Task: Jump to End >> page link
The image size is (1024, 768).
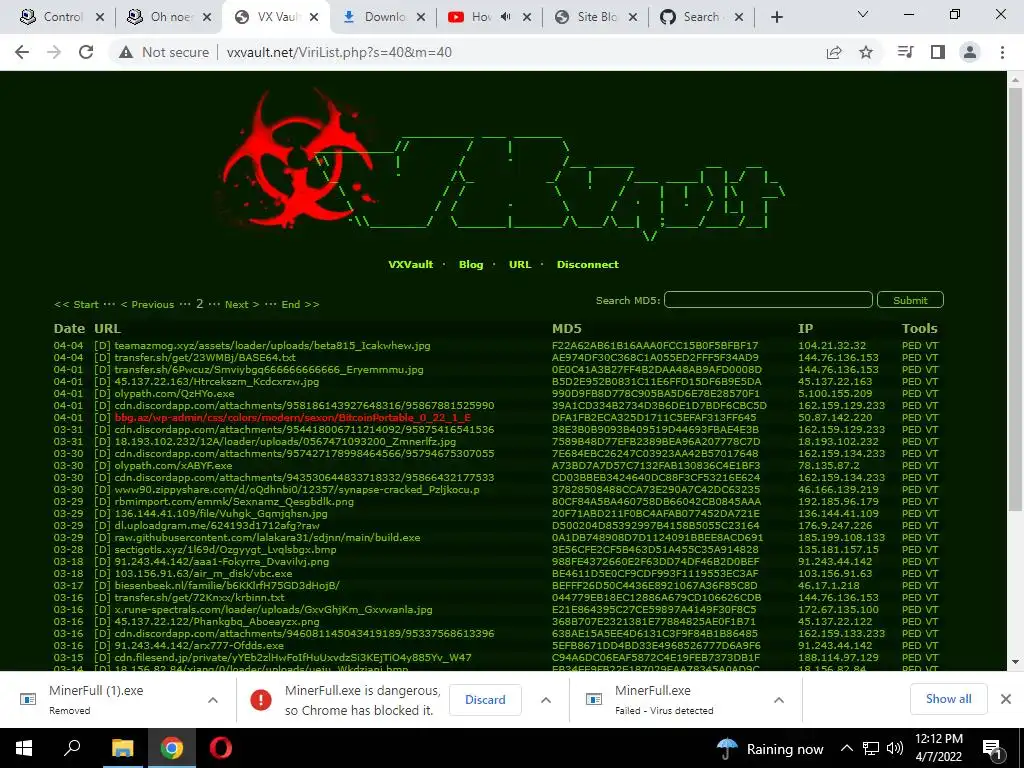Action: click(300, 304)
